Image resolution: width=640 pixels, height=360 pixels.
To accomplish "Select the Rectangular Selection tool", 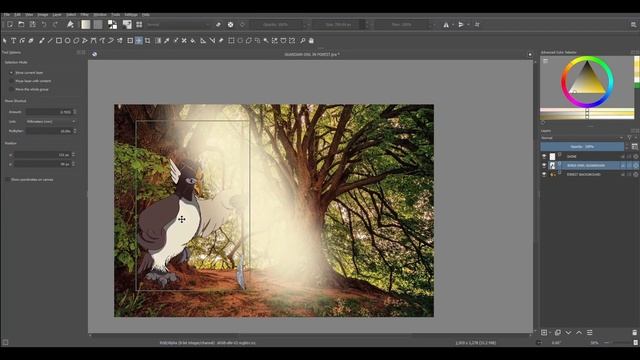I will (x=231, y=41).
